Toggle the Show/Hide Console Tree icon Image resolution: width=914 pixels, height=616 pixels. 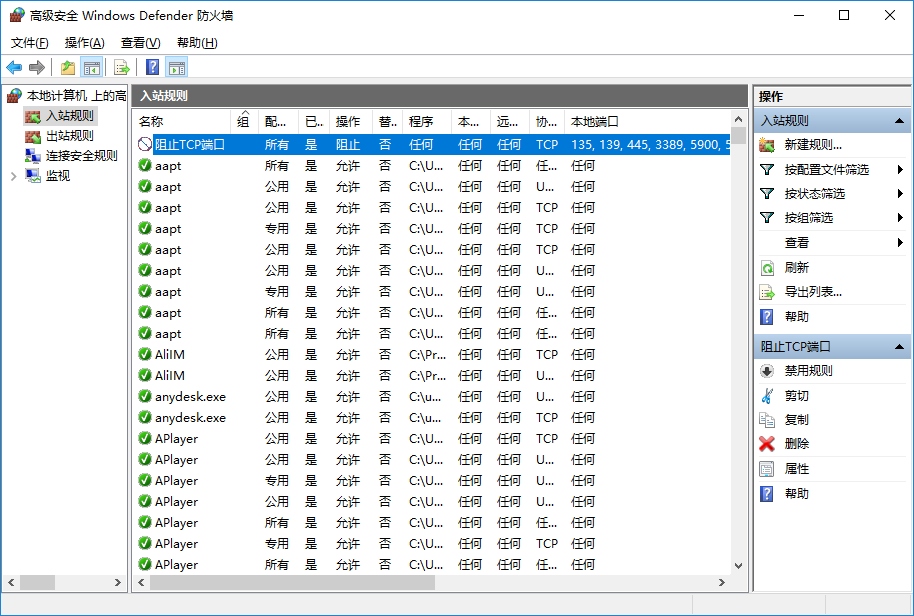92,68
